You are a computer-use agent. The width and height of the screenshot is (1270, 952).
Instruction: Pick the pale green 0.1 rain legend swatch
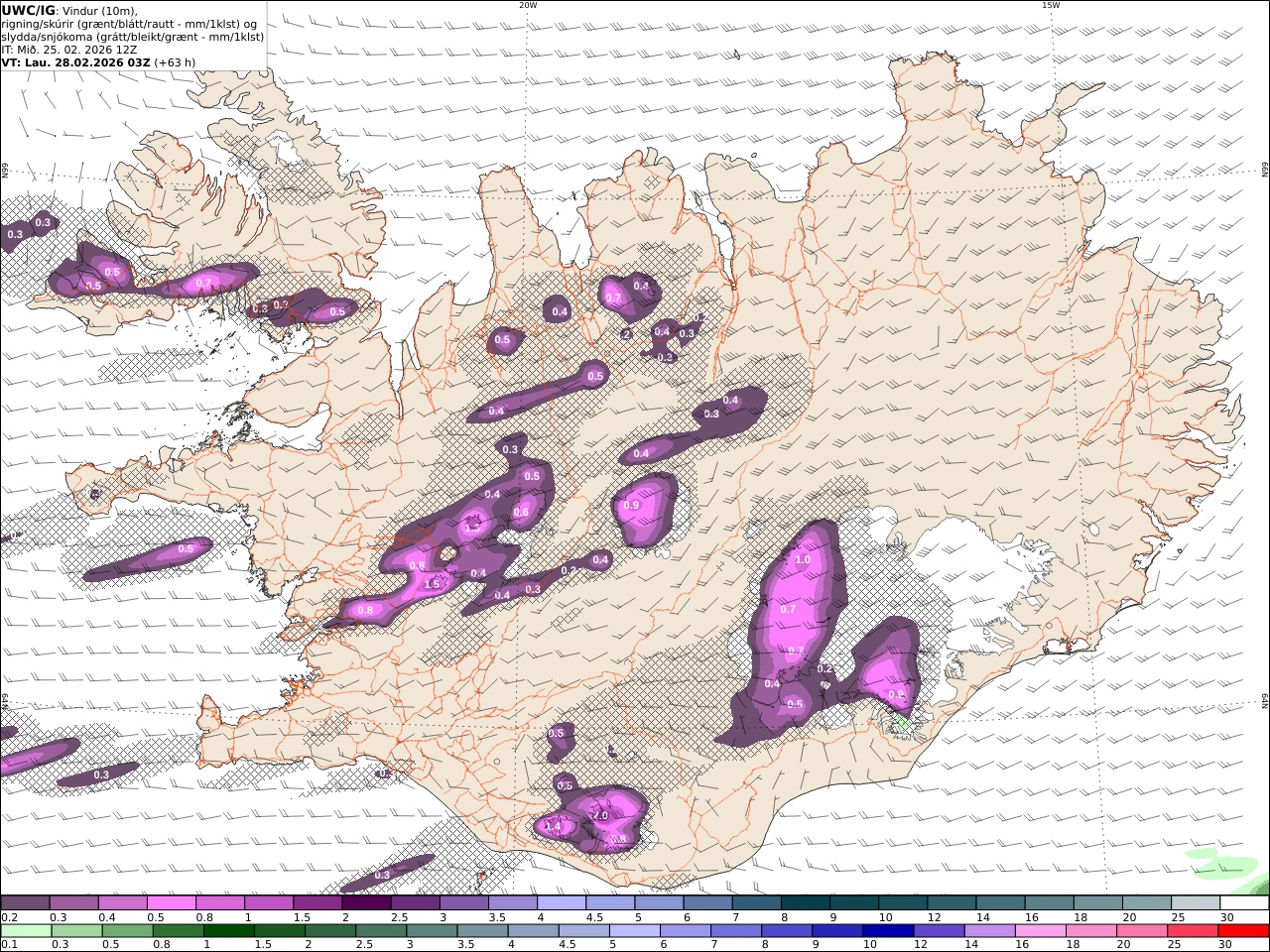pos(25,931)
